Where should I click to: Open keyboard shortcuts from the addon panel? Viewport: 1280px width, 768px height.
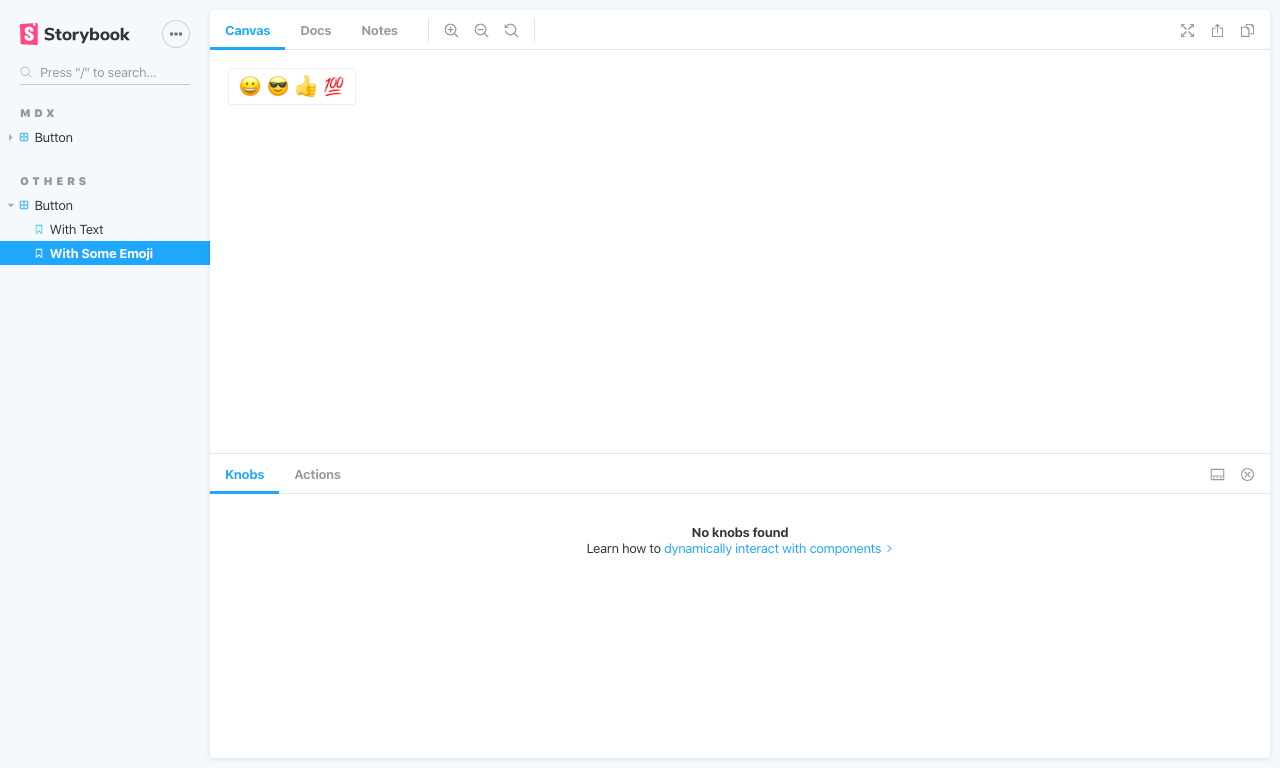tap(1217, 474)
